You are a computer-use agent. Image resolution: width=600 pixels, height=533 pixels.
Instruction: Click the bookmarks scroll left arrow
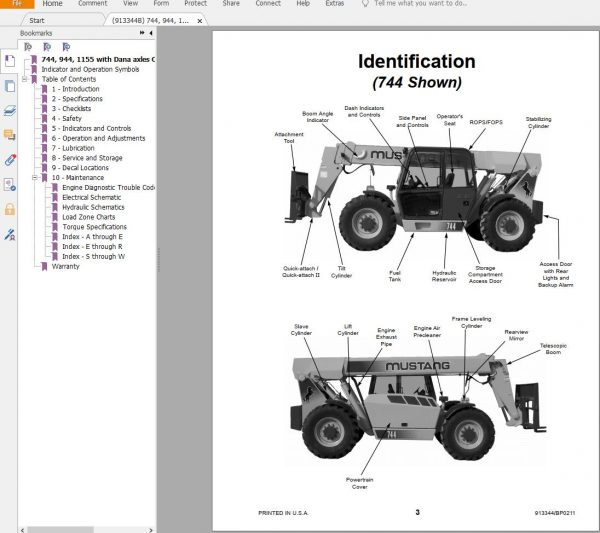(23, 530)
